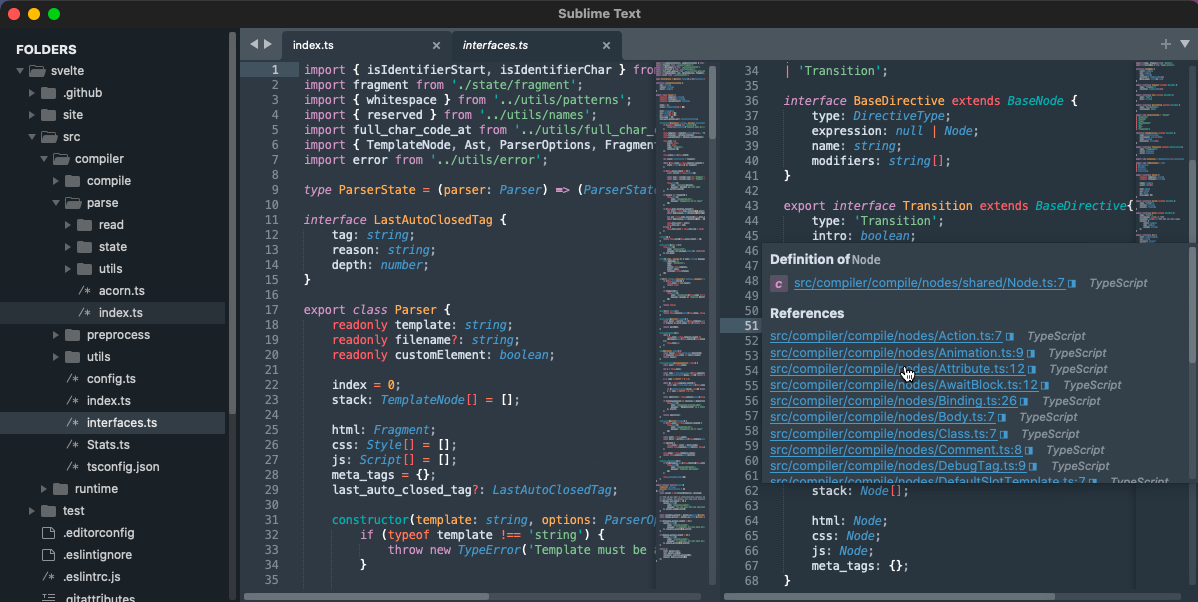The height and width of the screenshot is (602, 1198).
Task: Expand the runtime folder
Action: tap(44, 489)
